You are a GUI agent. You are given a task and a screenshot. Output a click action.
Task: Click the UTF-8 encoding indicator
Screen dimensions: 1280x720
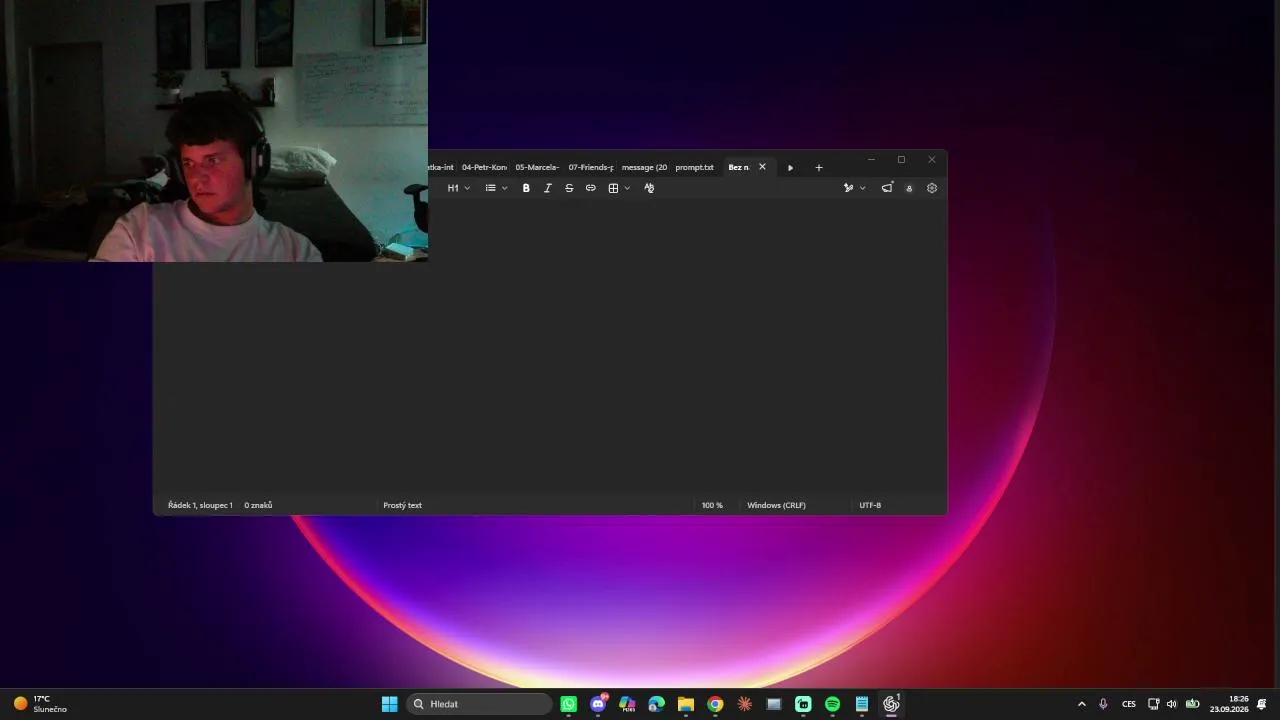870,505
